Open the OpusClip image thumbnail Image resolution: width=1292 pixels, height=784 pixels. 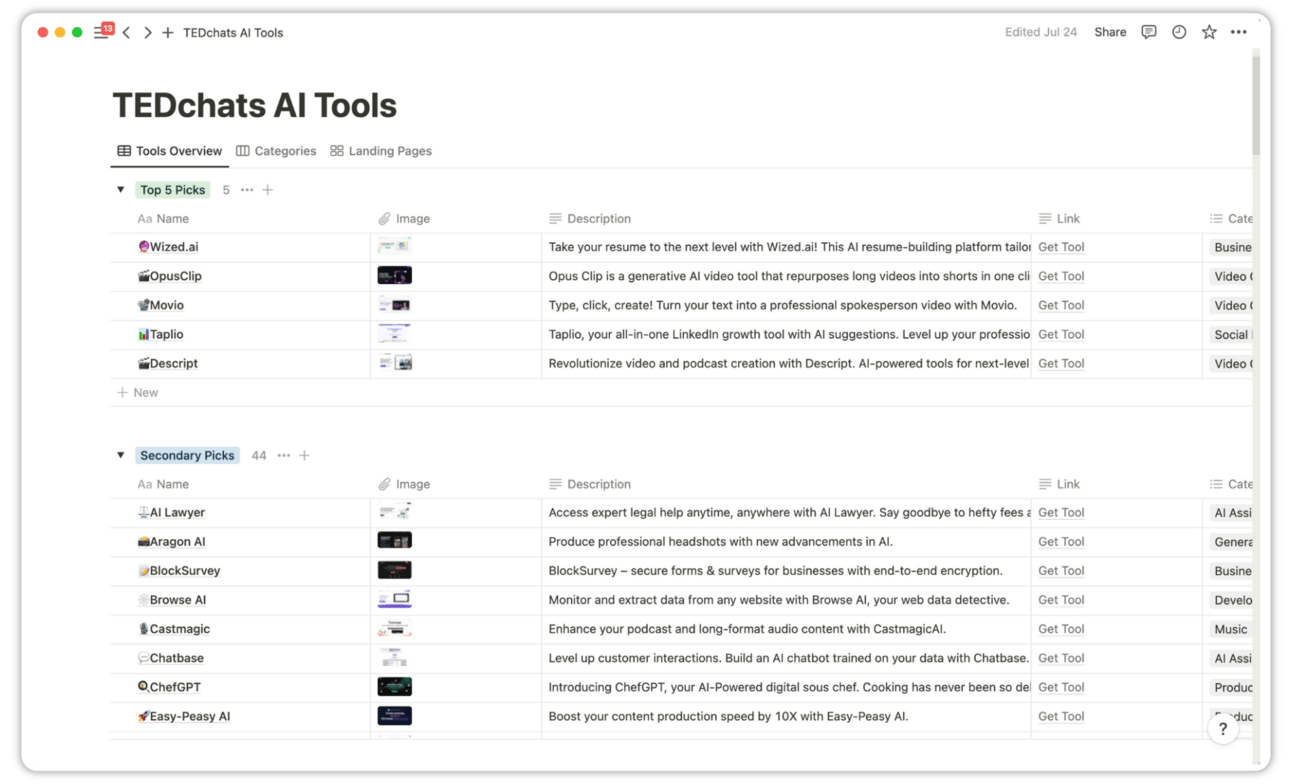395,276
